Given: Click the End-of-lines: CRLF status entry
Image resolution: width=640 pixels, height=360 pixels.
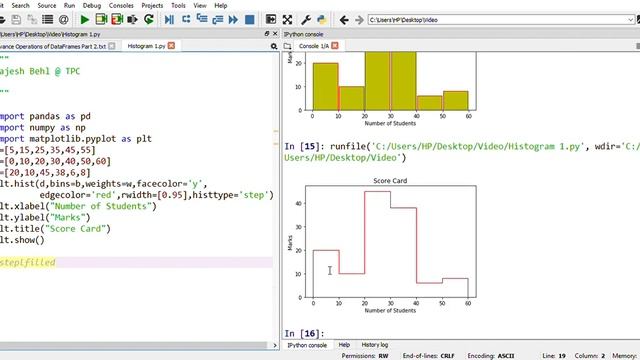Looking at the screenshot, I should (429, 356).
